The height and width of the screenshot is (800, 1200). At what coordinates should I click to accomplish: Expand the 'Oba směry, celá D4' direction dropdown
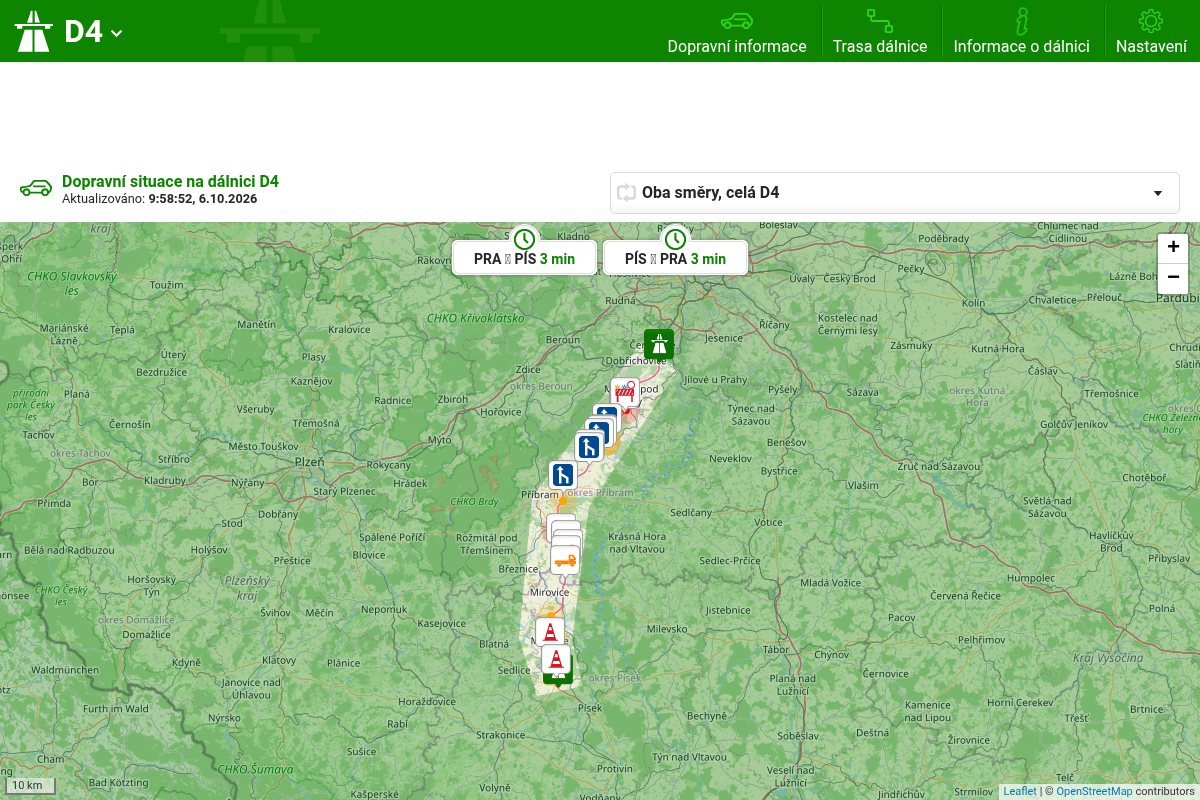(x=895, y=193)
